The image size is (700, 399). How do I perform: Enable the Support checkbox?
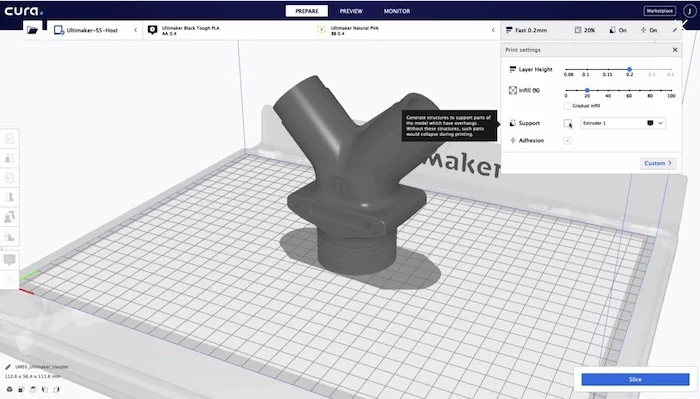567,123
